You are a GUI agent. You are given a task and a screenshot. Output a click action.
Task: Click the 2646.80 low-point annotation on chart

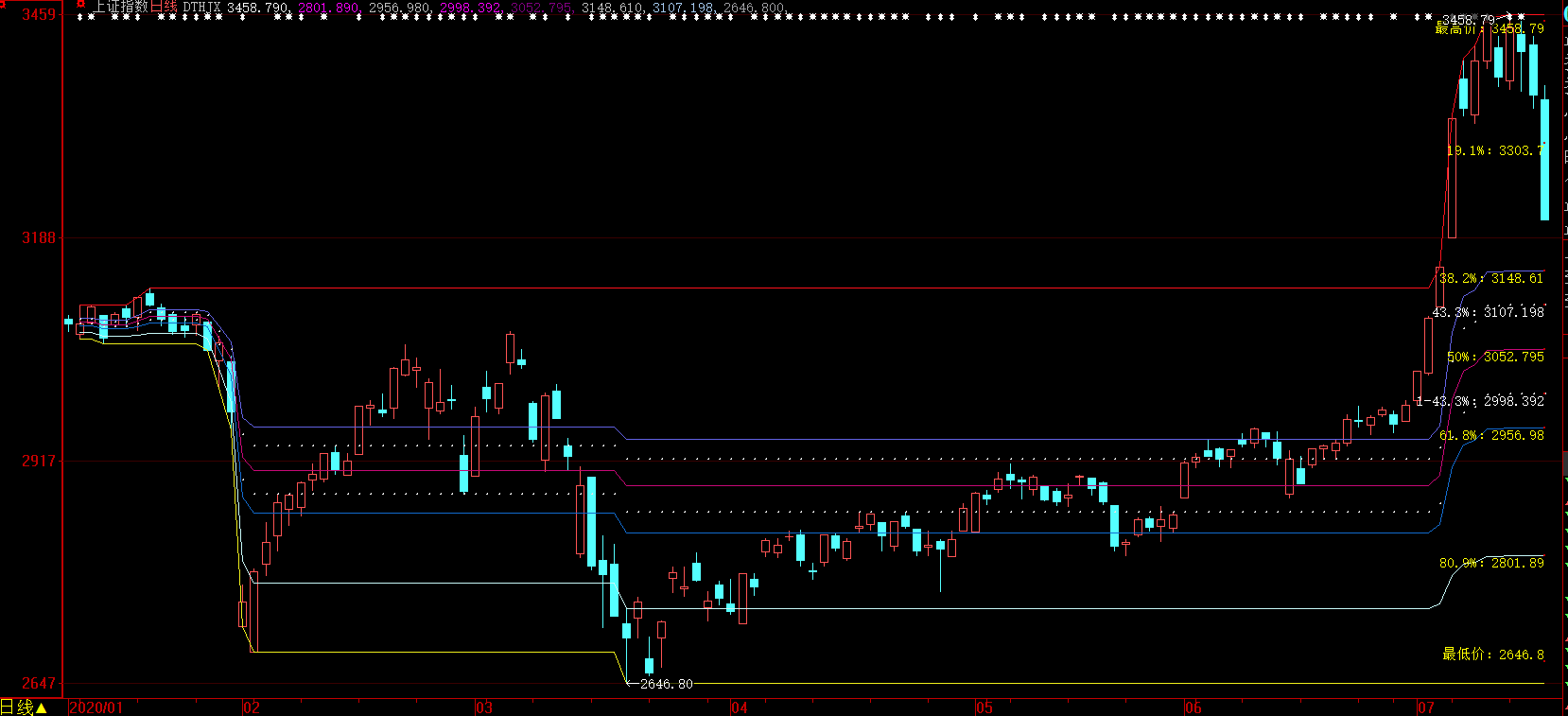666,684
